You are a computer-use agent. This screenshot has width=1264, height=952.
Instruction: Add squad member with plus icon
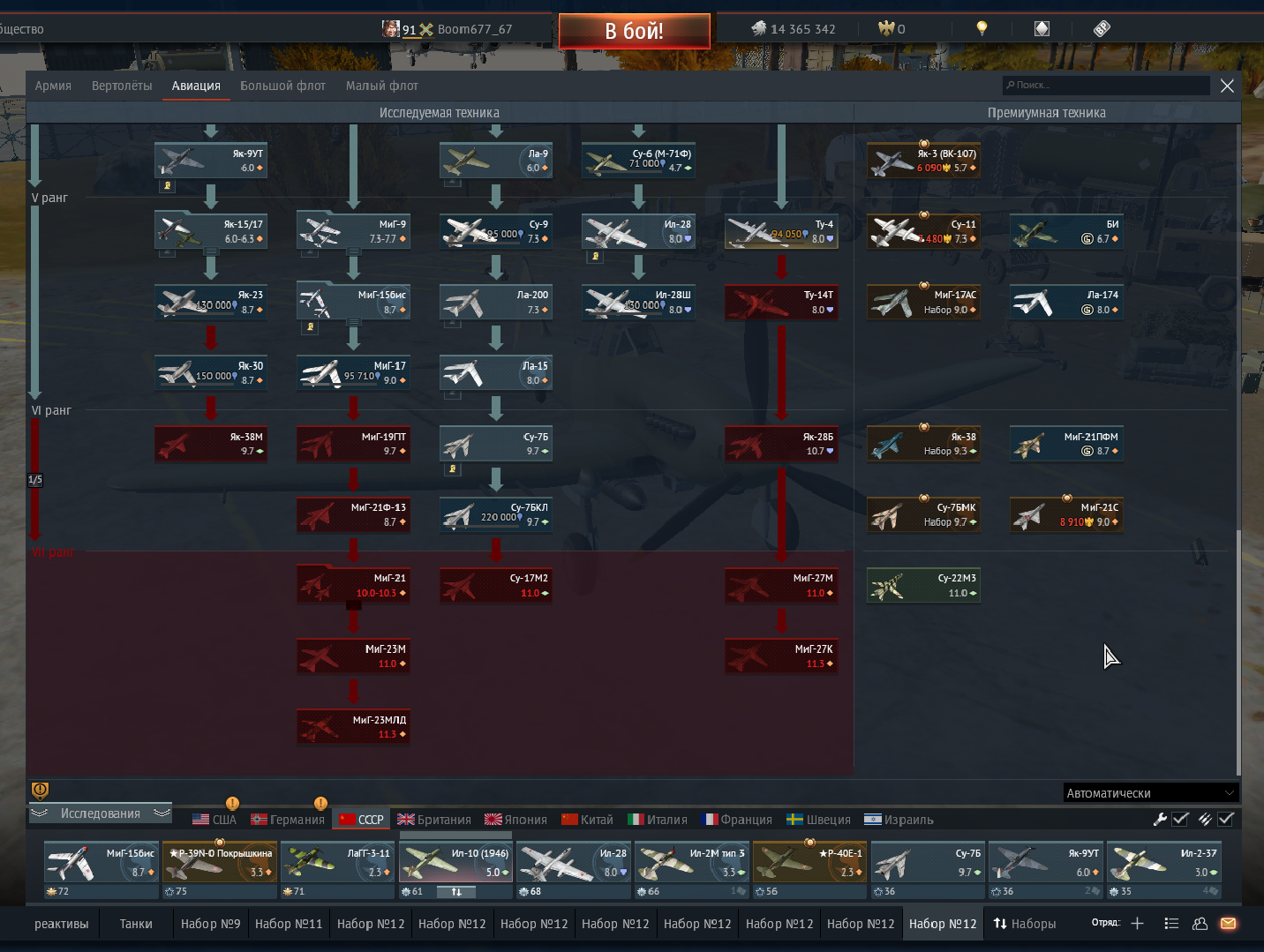1137,923
